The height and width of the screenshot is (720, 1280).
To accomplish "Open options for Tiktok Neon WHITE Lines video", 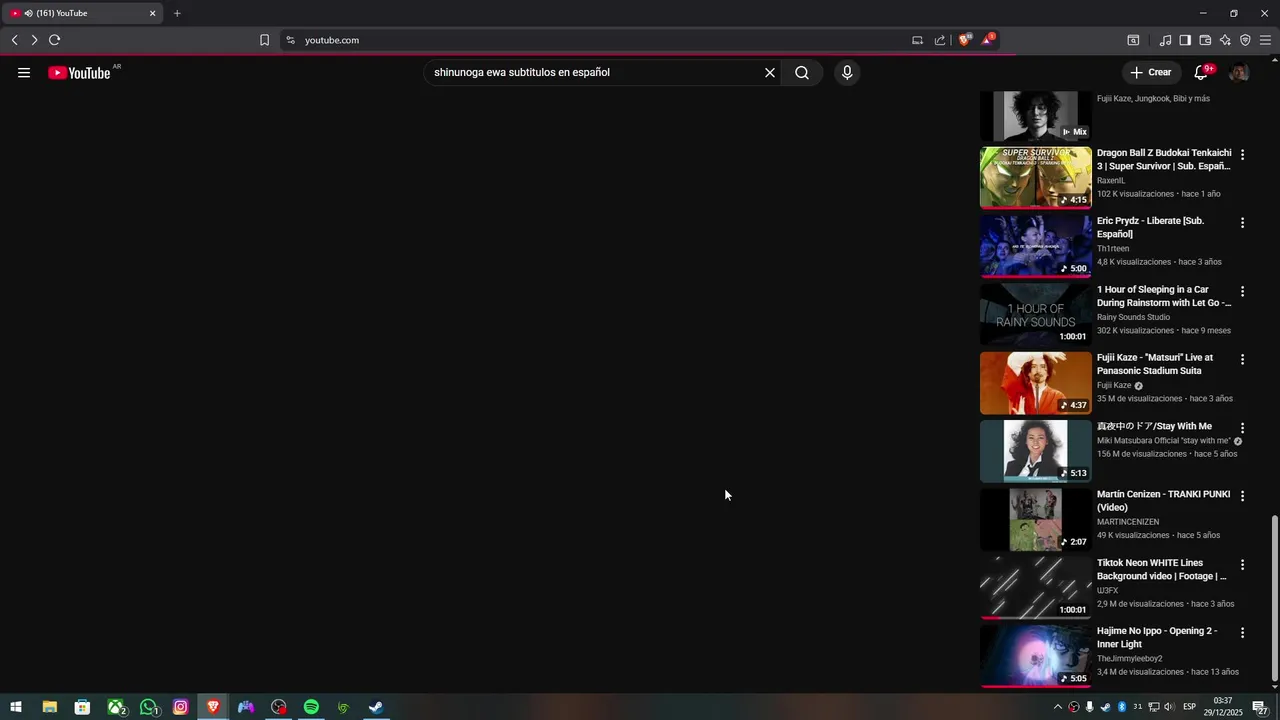I will coord(1243,564).
